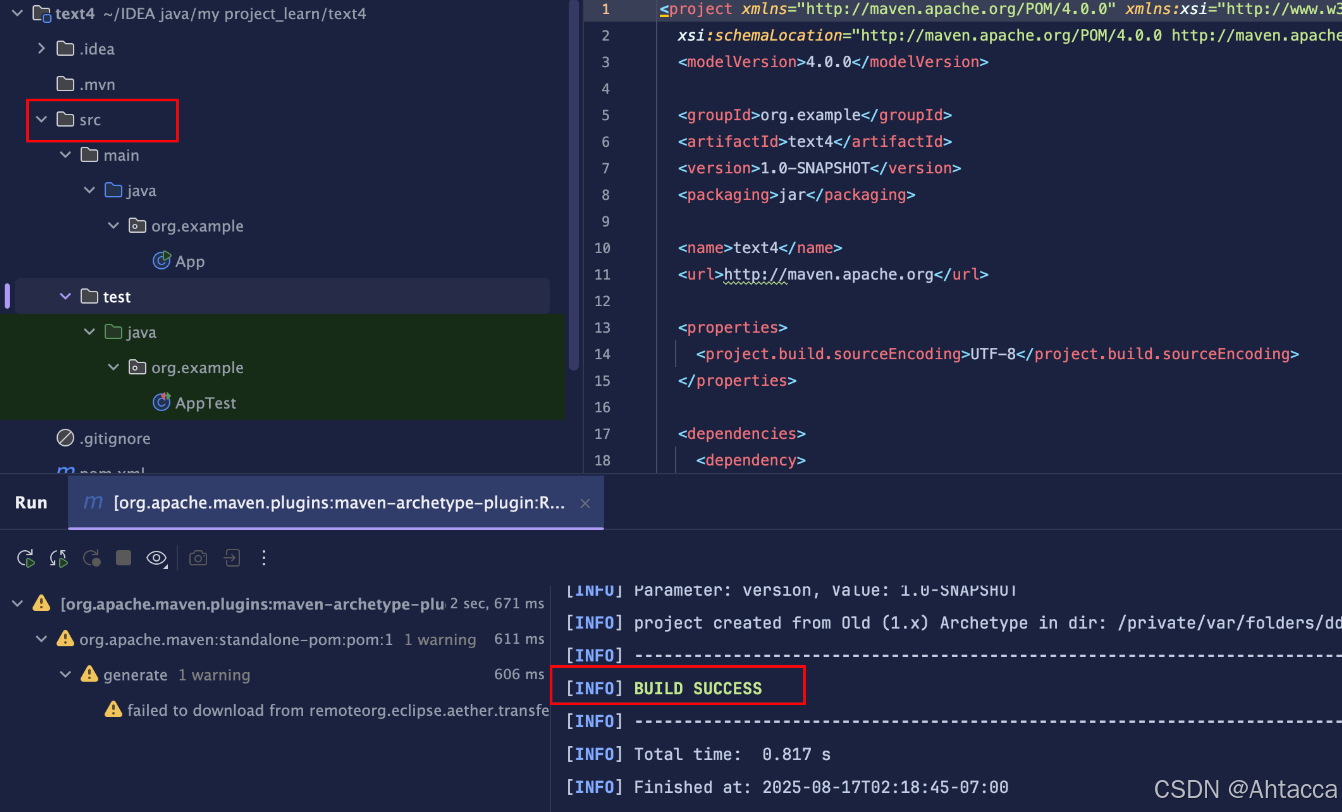
Task: Click the .gitignore file icon
Action: tap(65, 438)
